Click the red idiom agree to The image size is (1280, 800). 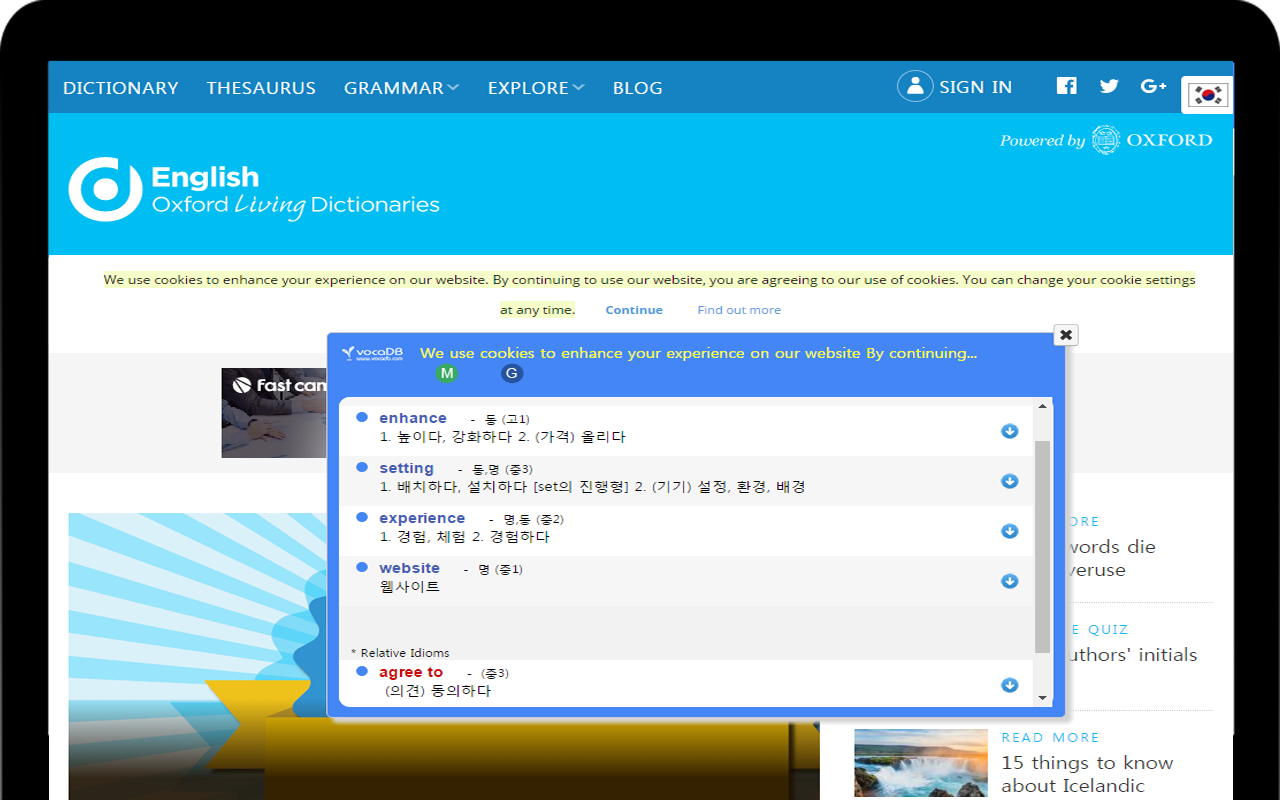(x=411, y=672)
